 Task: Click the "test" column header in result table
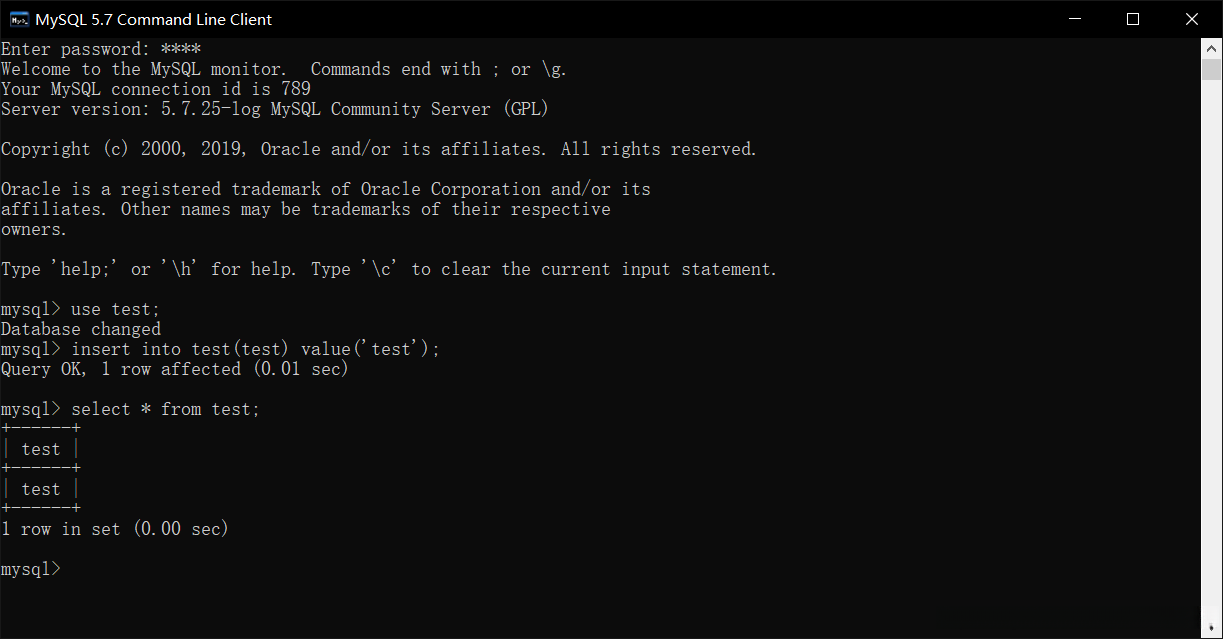[x=41, y=449]
